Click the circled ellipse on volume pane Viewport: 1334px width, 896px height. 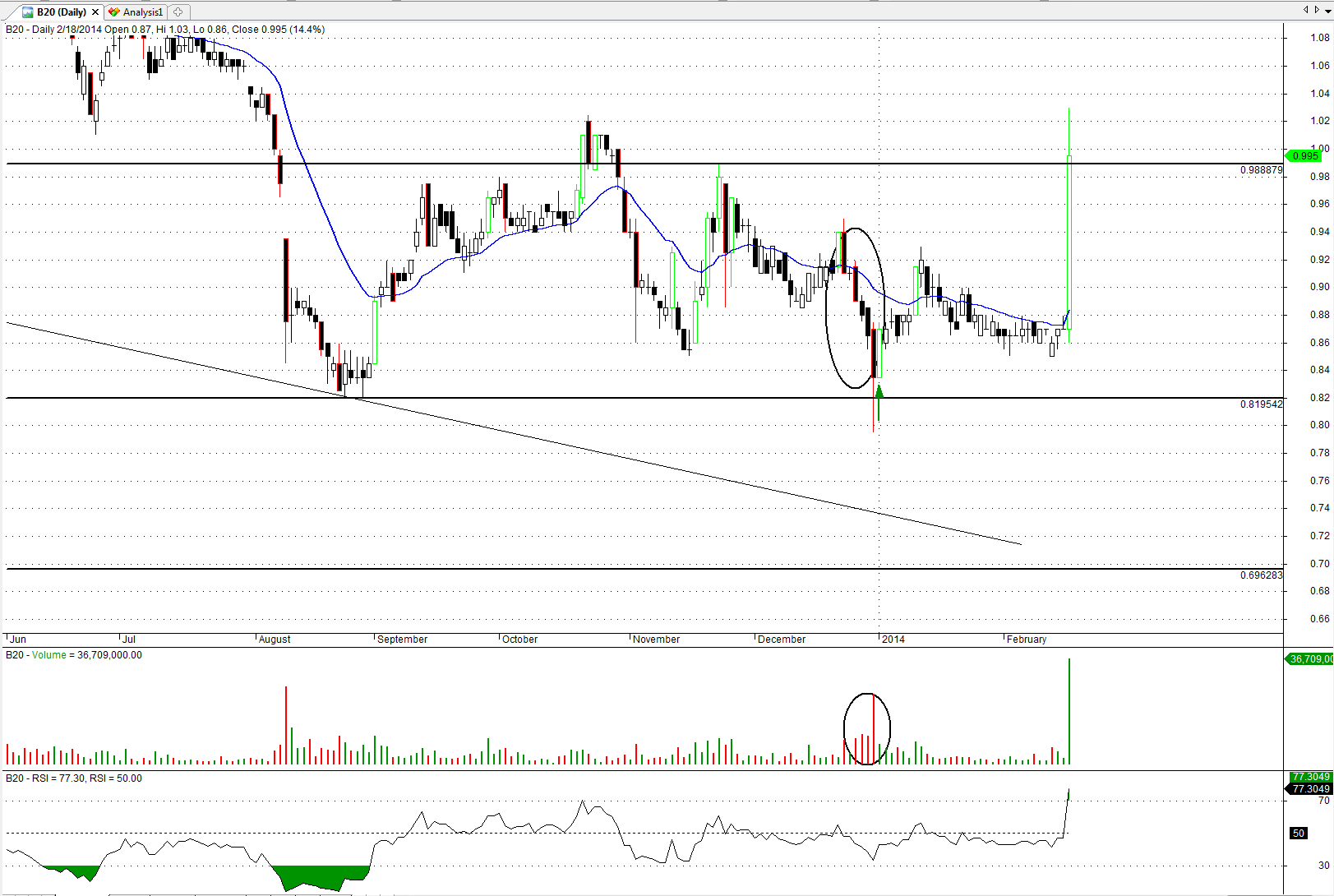(x=844, y=729)
